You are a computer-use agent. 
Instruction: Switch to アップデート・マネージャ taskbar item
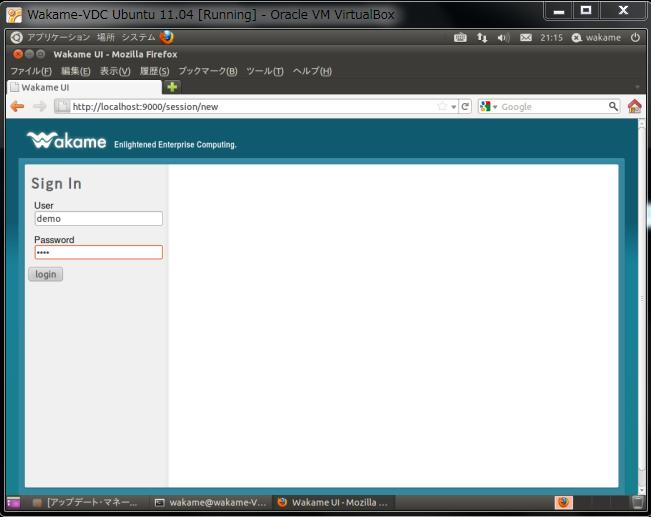85,502
